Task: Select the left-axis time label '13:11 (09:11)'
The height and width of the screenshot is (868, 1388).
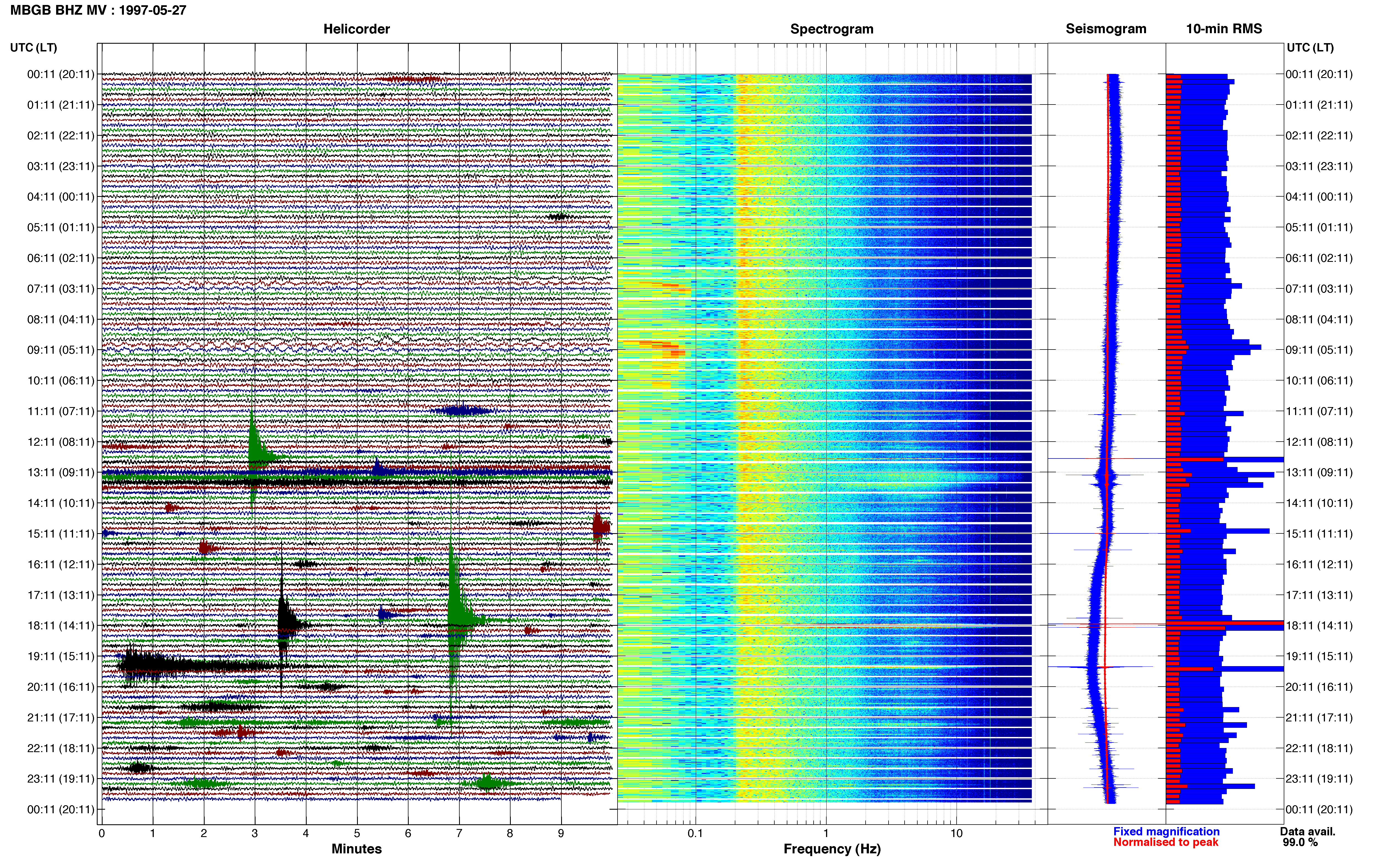Action: (x=60, y=473)
